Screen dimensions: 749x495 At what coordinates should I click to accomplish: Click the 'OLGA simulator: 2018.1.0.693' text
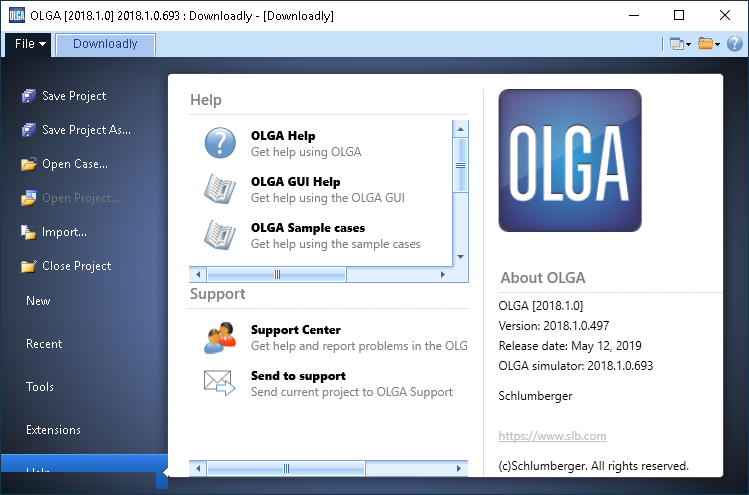click(x=576, y=366)
